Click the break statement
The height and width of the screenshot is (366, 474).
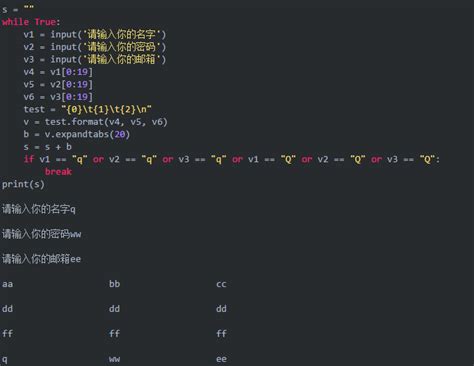[x=58, y=172]
